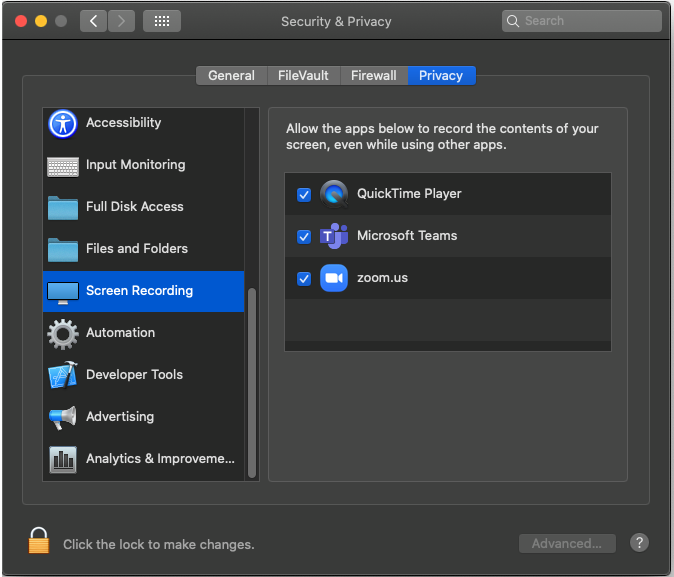
Task: Switch to the Firewall tab
Action: pos(373,76)
